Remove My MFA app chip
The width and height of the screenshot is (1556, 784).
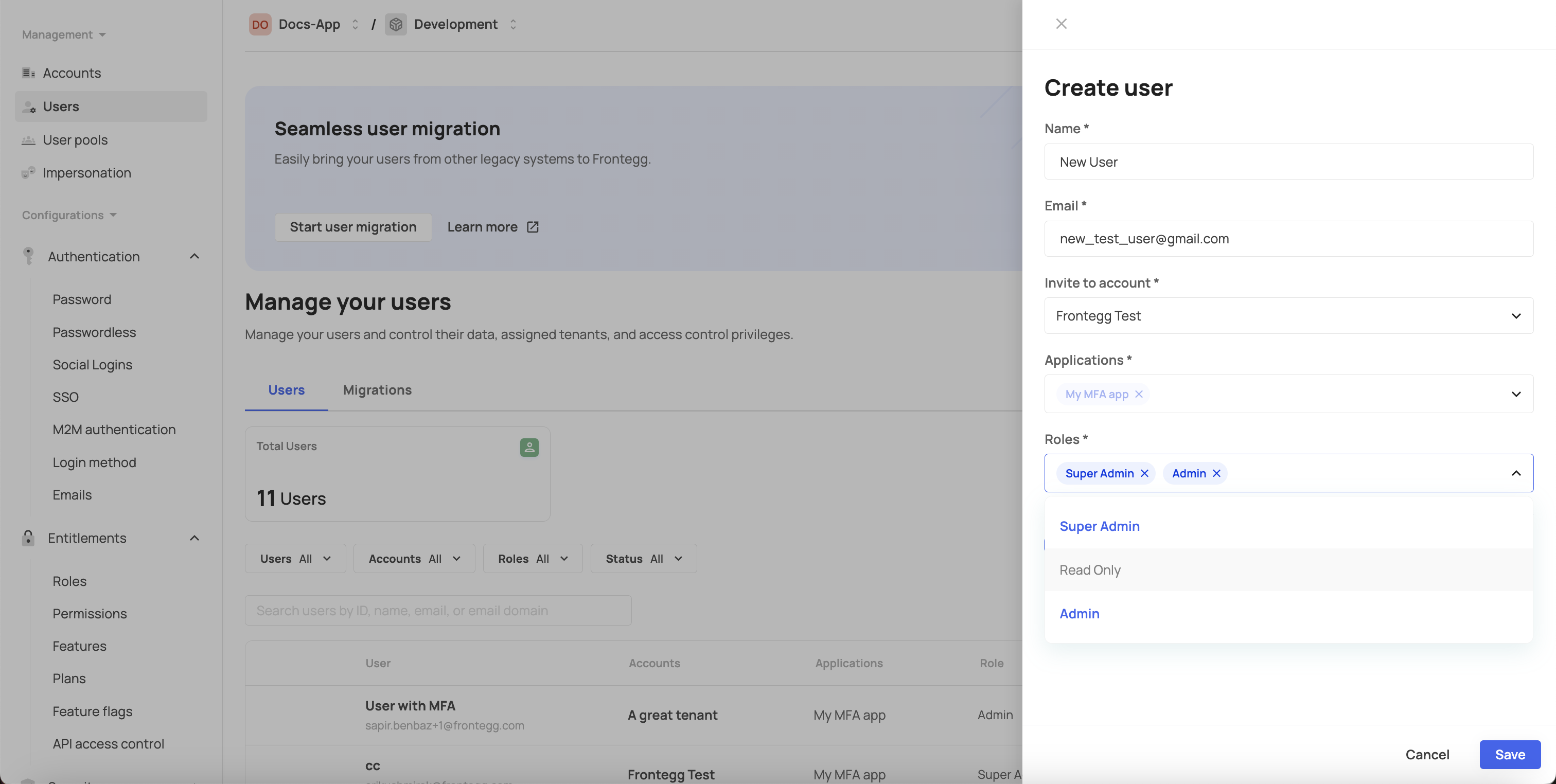tap(1139, 394)
